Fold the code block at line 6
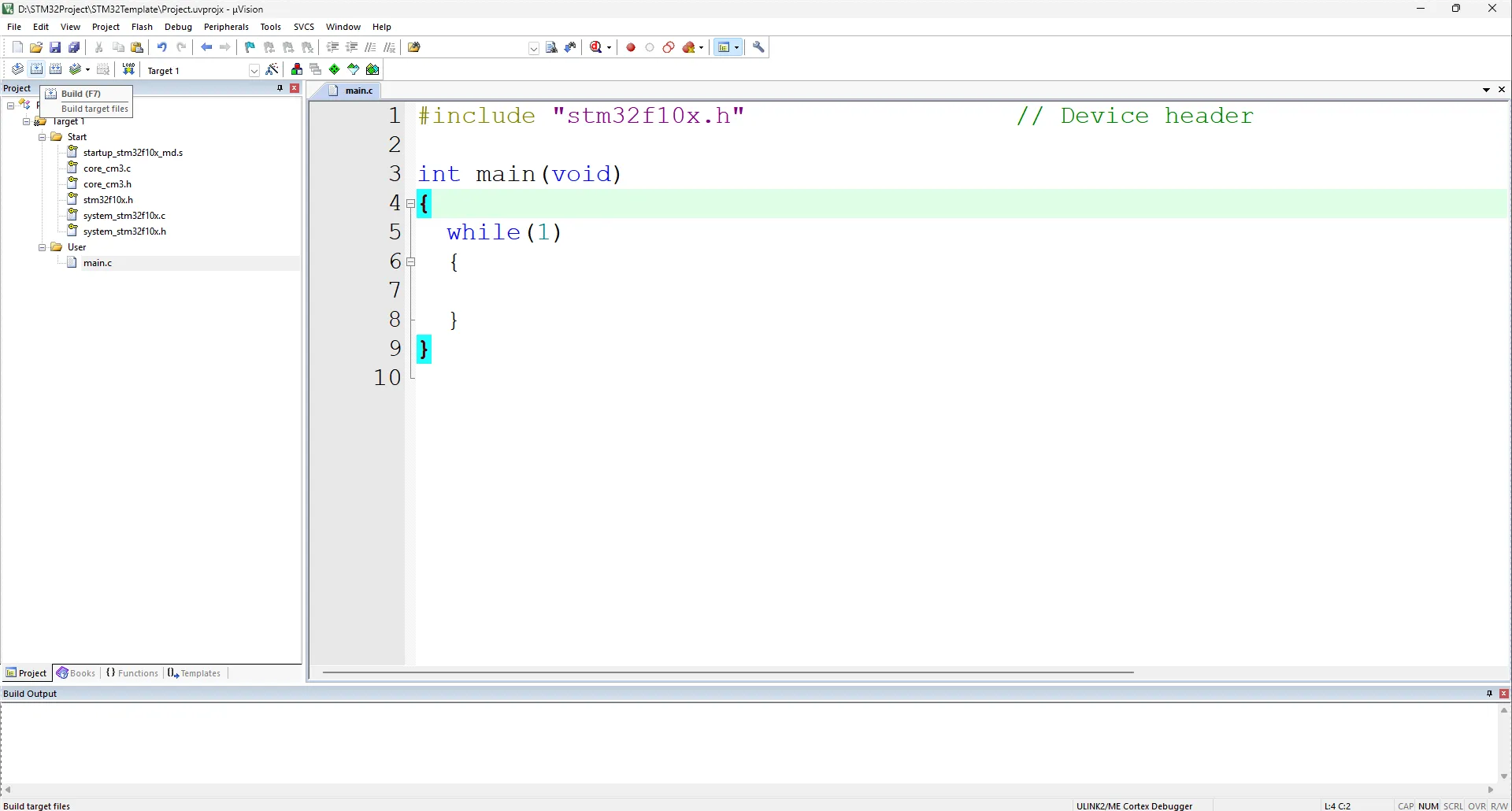This screenshot has width=1512, height=811. coord(410,261)
